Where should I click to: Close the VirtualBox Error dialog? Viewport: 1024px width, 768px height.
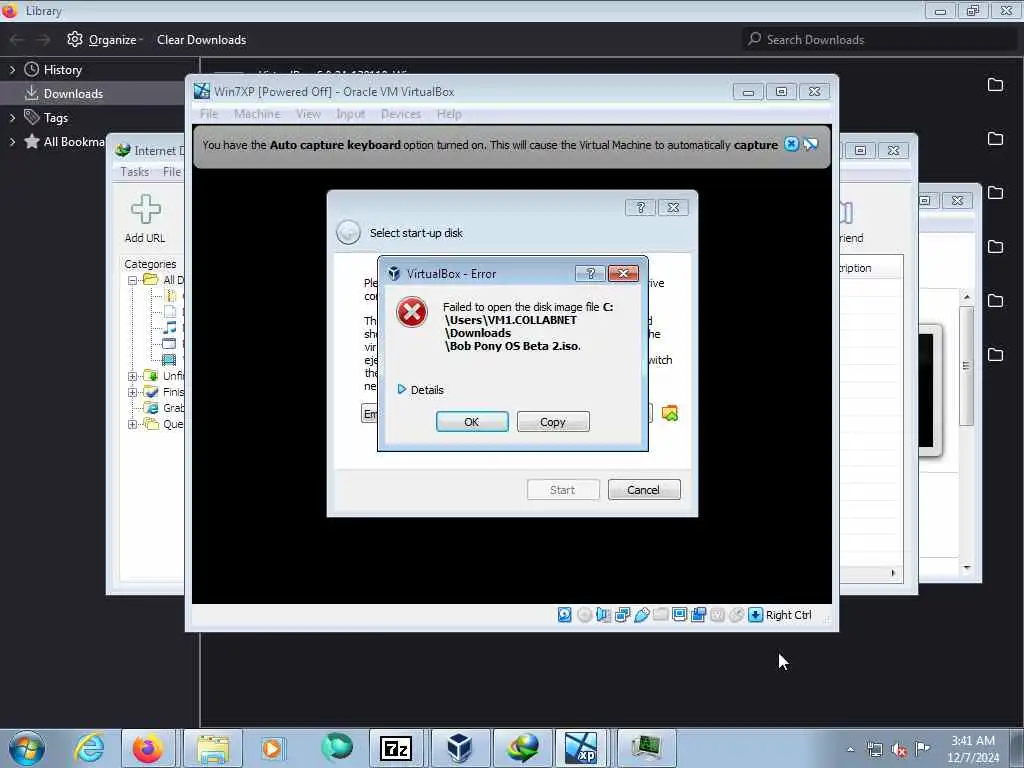pyautogui.click(x=623, y=273)
